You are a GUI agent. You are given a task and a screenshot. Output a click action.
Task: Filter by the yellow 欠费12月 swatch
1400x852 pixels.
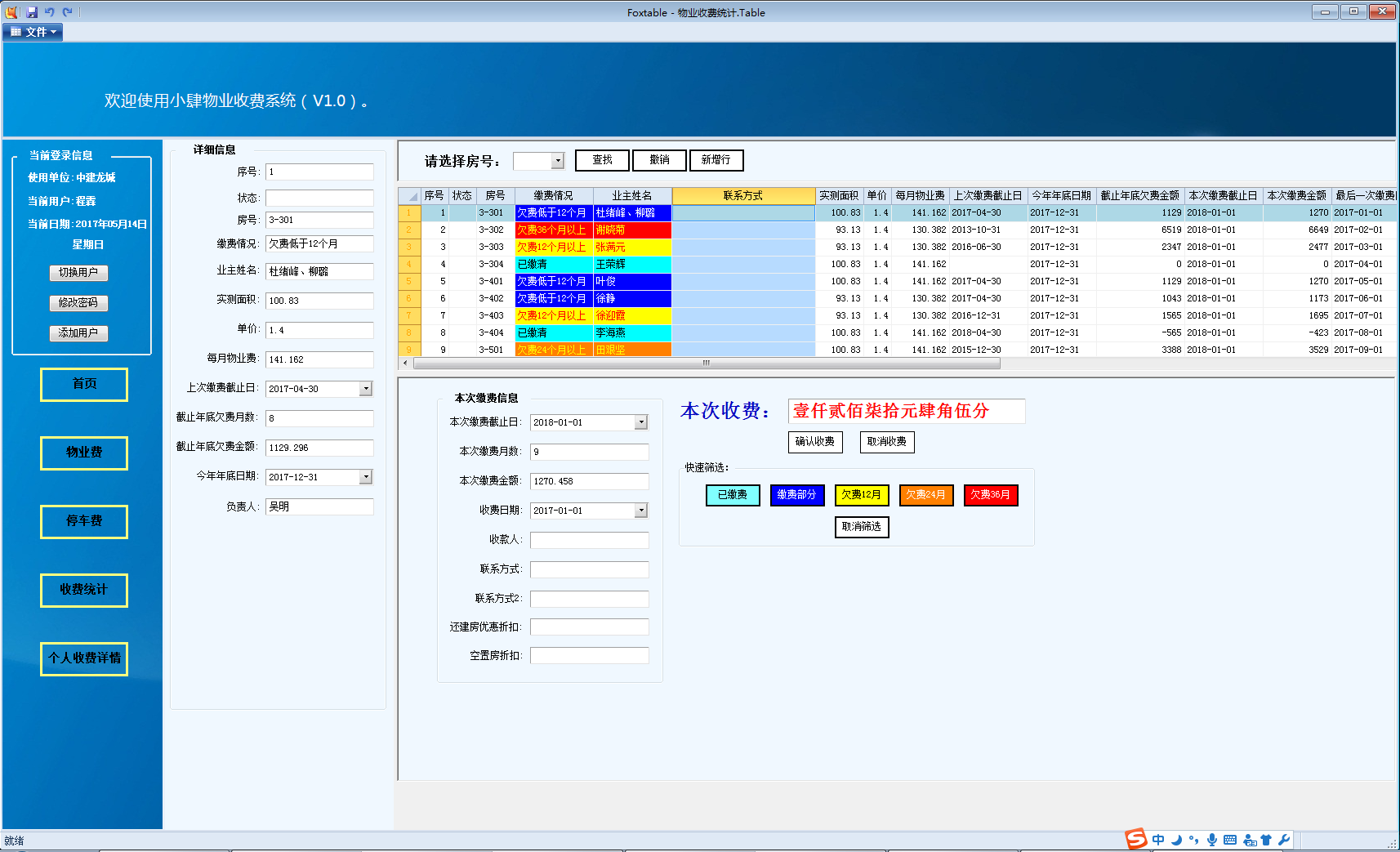[862, 495]
